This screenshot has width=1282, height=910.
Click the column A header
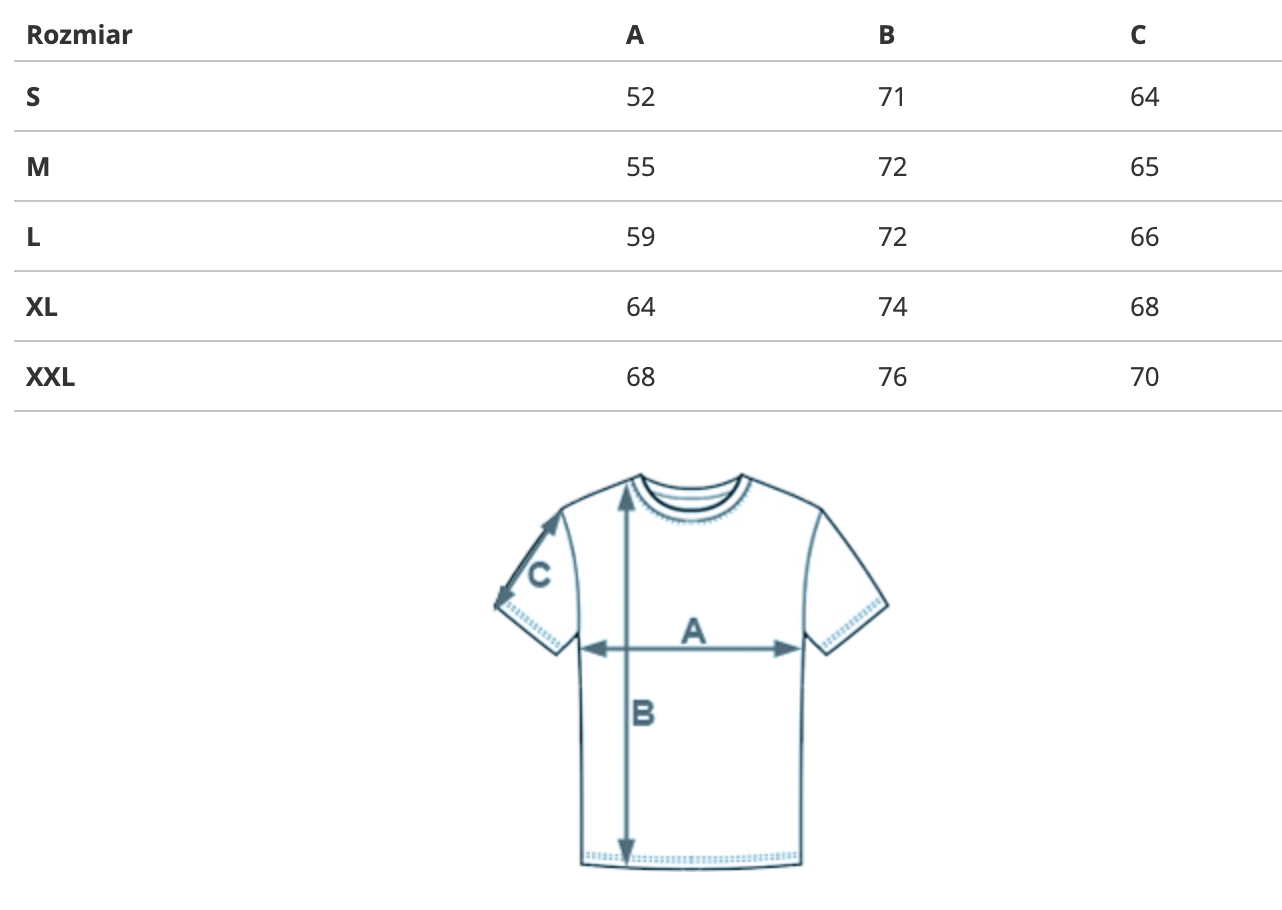click(x=635, y=36)
